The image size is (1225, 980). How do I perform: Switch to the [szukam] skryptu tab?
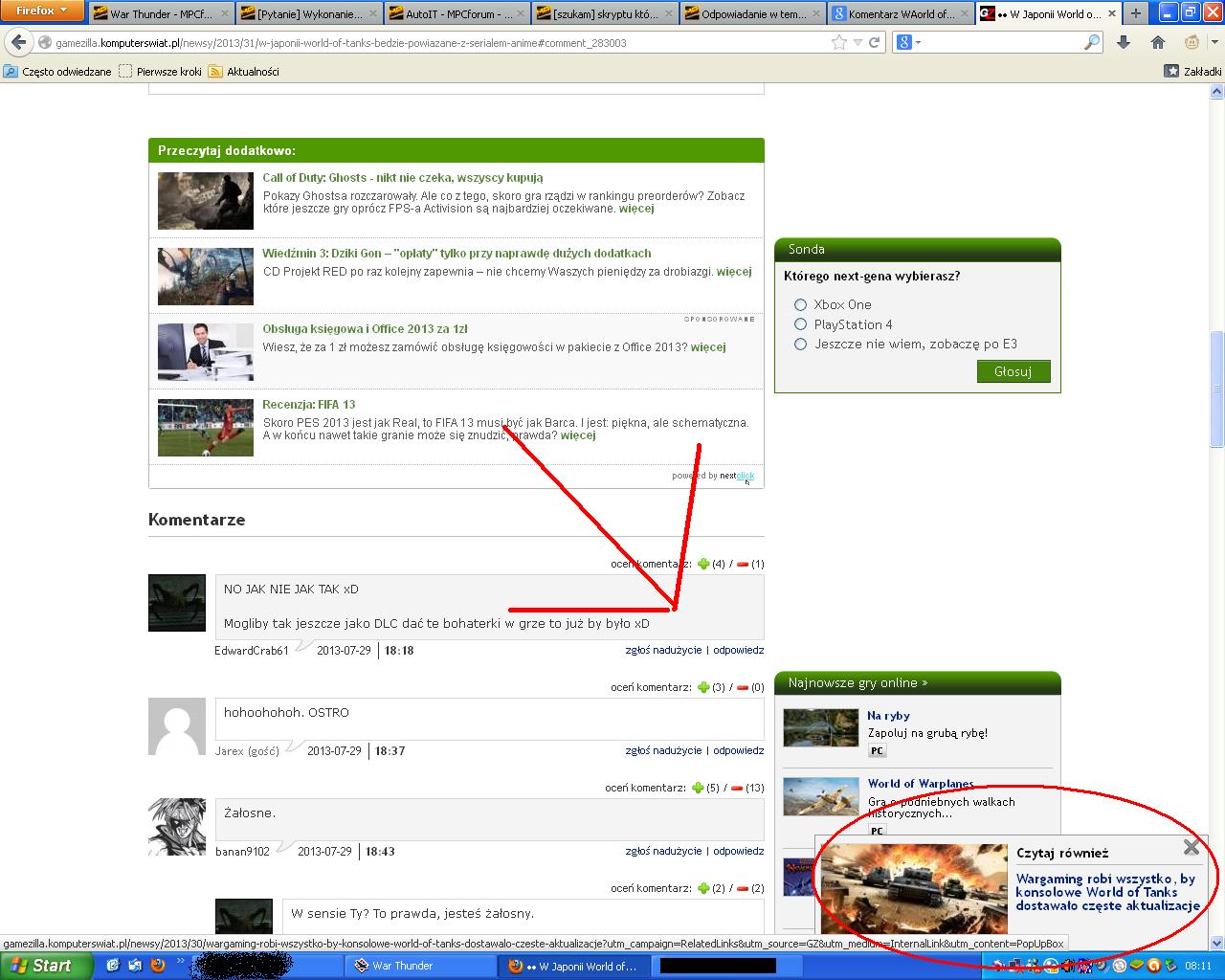[x=605, y=14]
